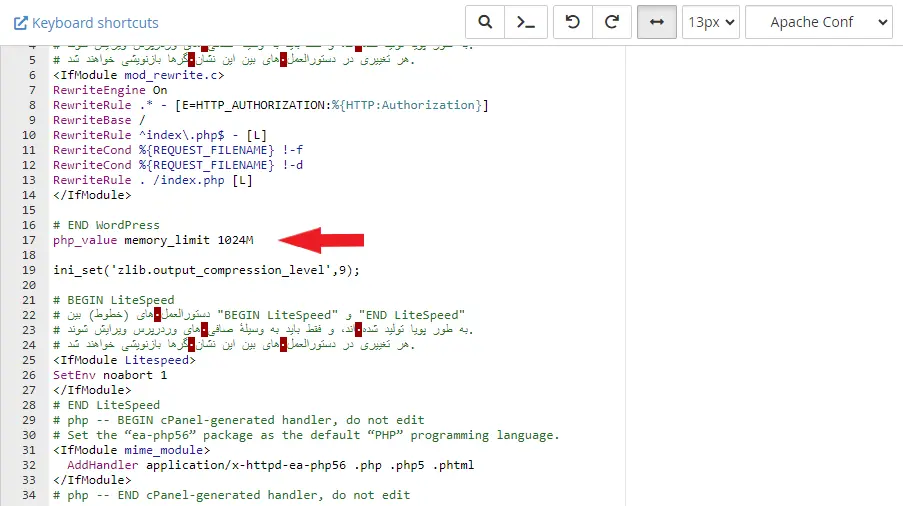
Task: Click line number 17 in the gutter
Action: [x=28, y=240]
